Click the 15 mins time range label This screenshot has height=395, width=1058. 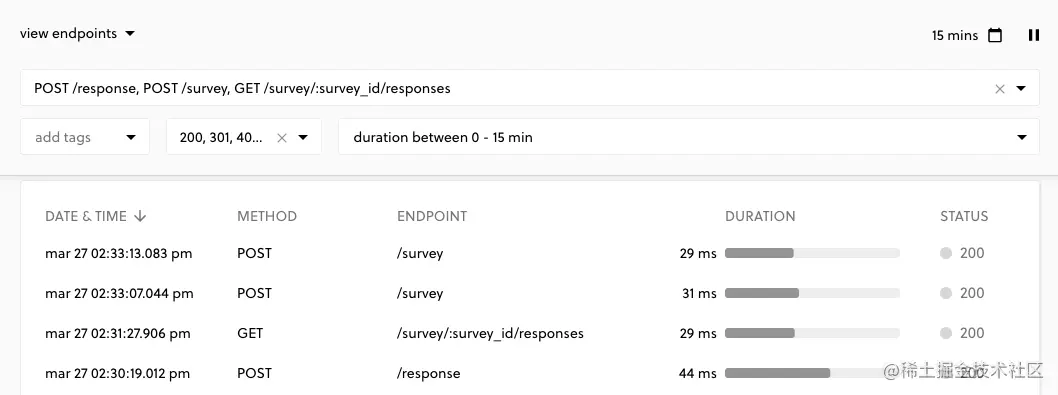coord(955,35)
